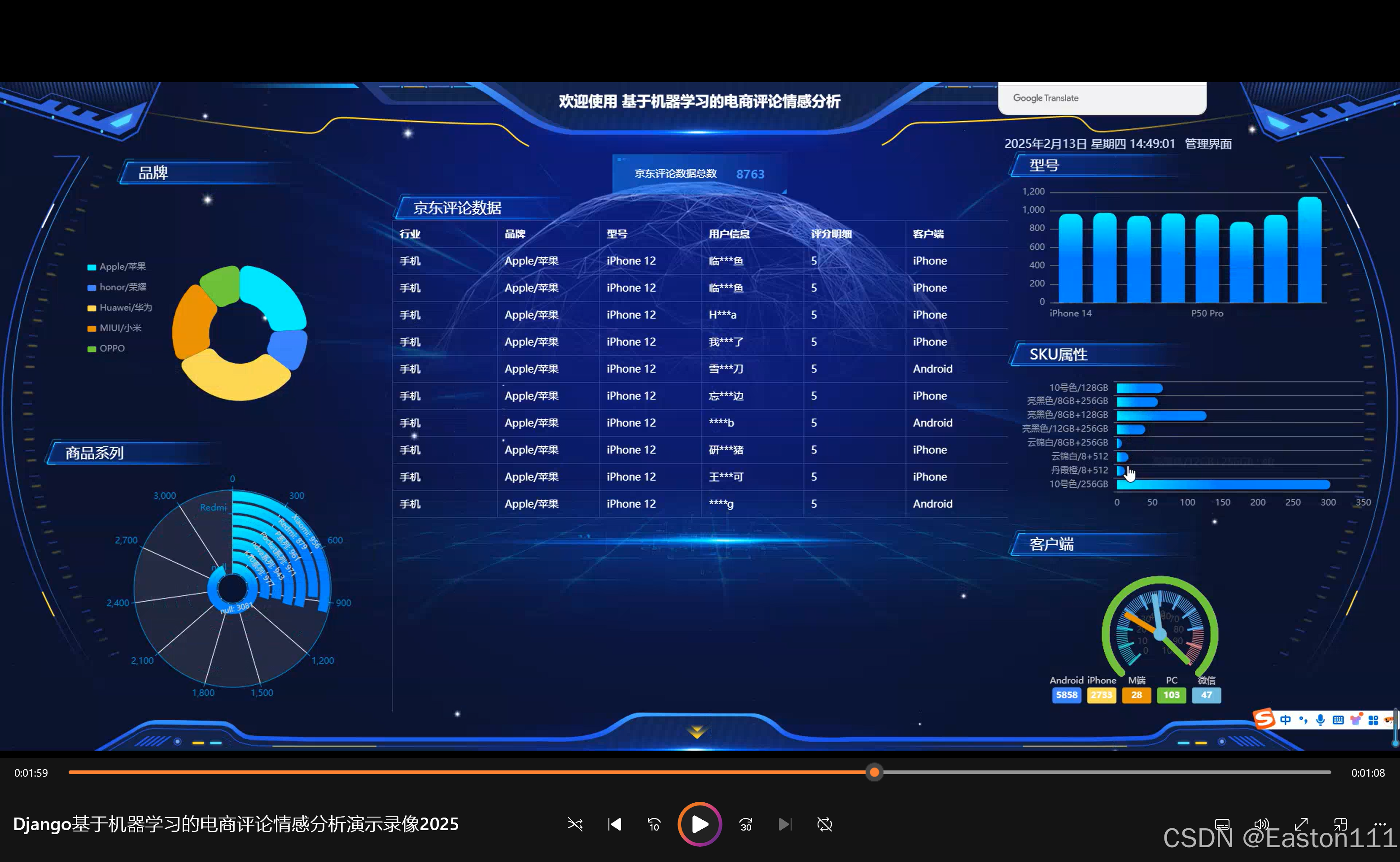
Task: Open the 管理界面 link
Action: tap(1208, 144)
